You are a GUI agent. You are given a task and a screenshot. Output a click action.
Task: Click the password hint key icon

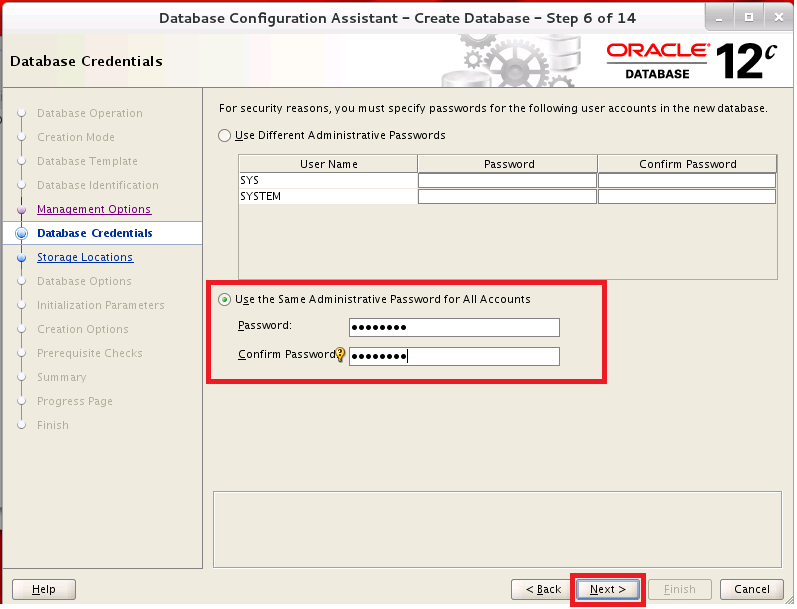(340, 354)
